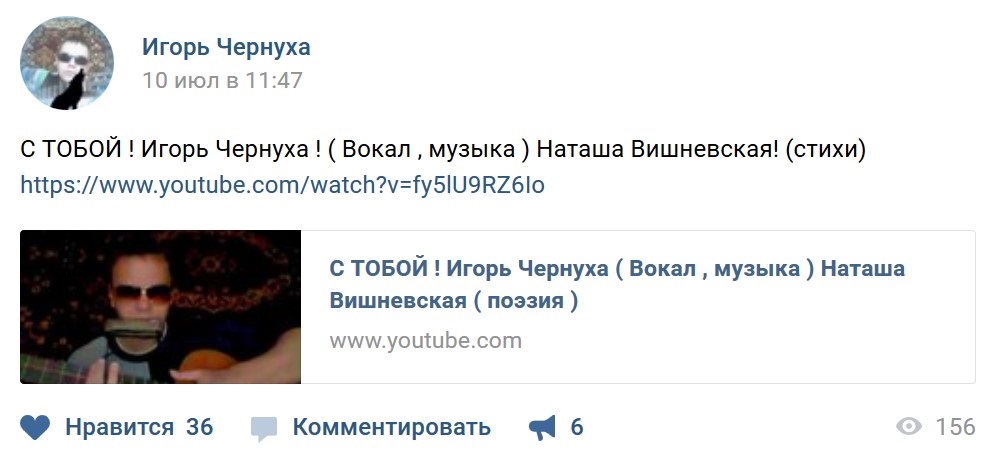Click the view count 156
The height and width of the screenshot is (457, 987).
[x=956, y=427]
